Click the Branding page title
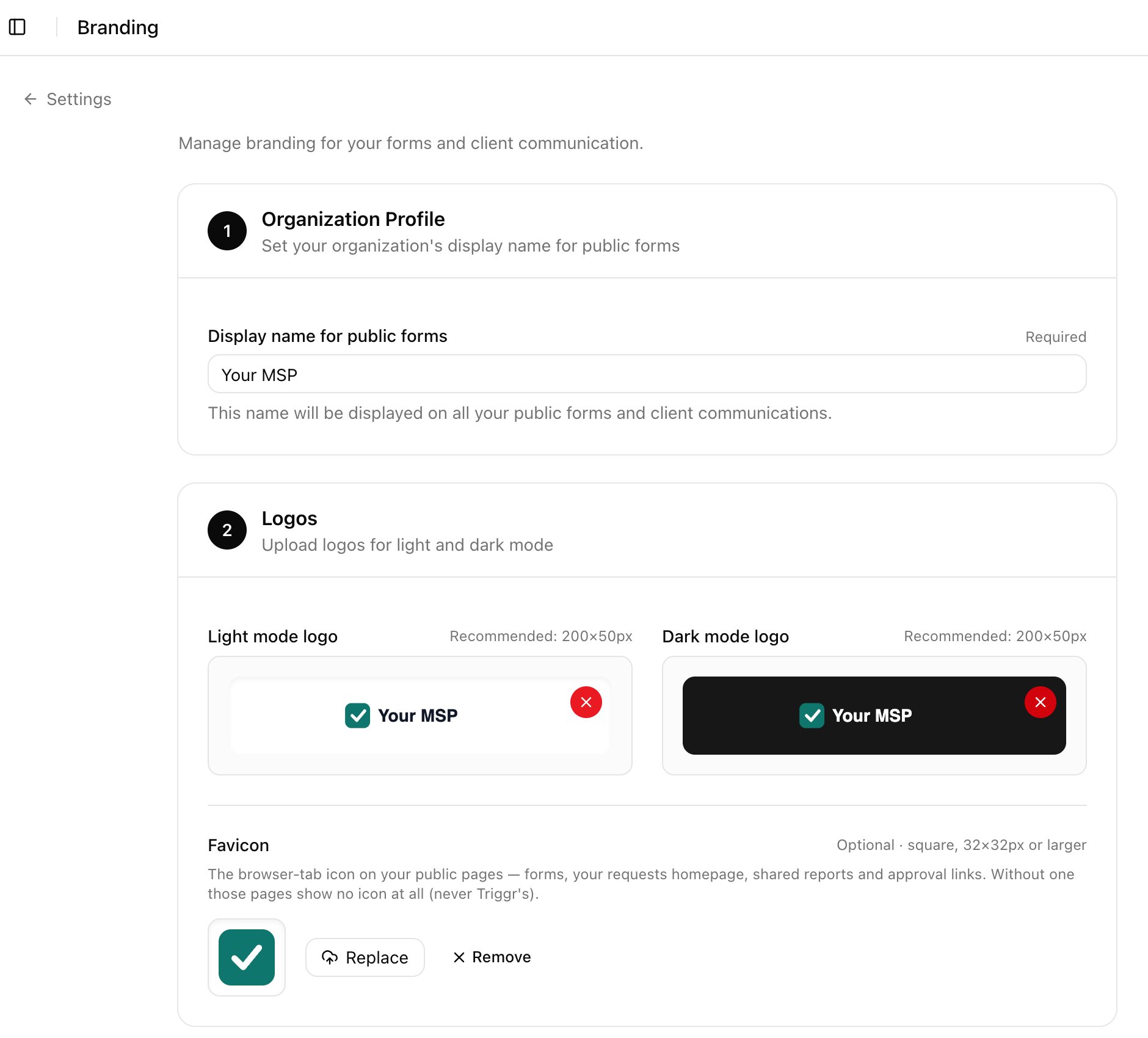 click(x=118, y=27)
